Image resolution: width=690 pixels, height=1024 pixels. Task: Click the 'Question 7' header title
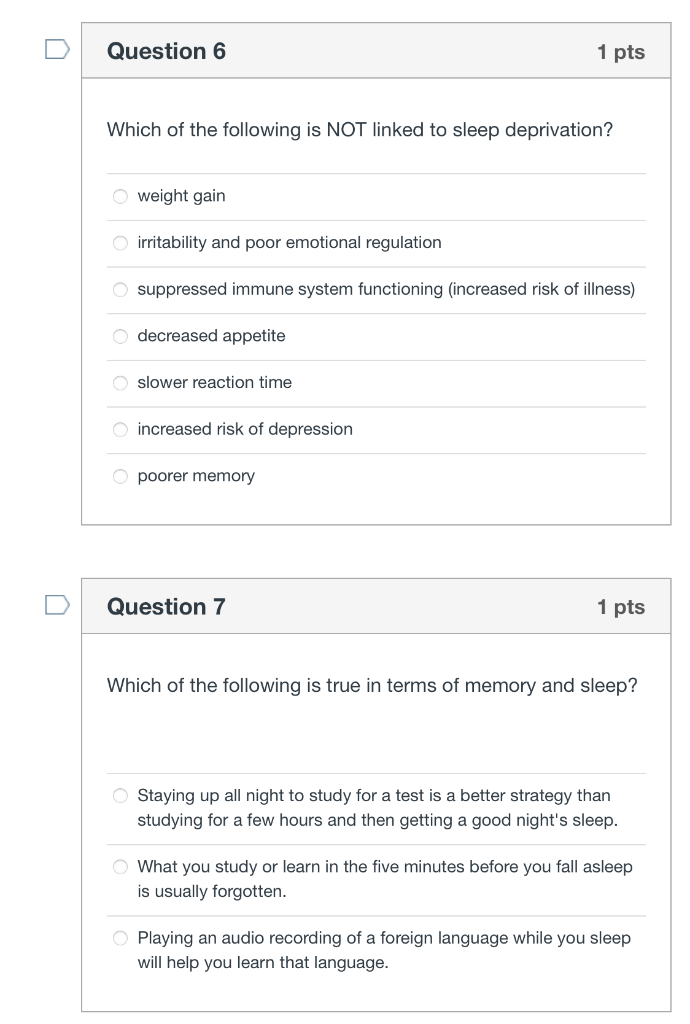pos(166,606)
